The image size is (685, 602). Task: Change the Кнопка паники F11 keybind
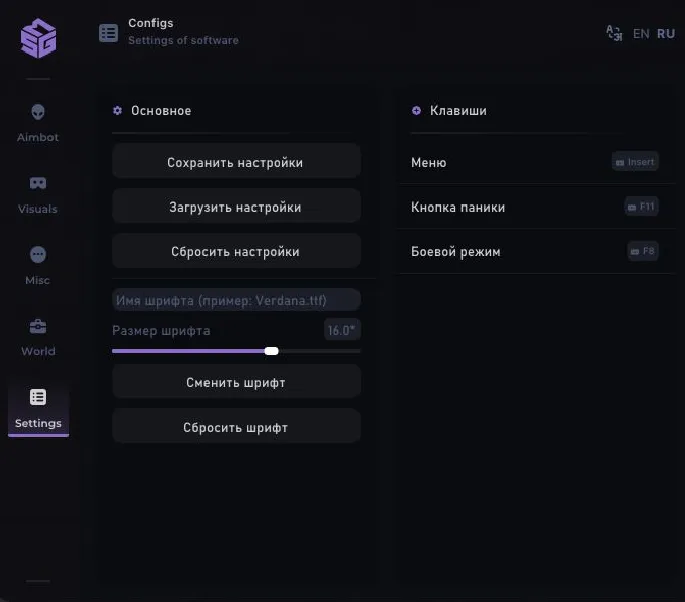tap(641, 207)
